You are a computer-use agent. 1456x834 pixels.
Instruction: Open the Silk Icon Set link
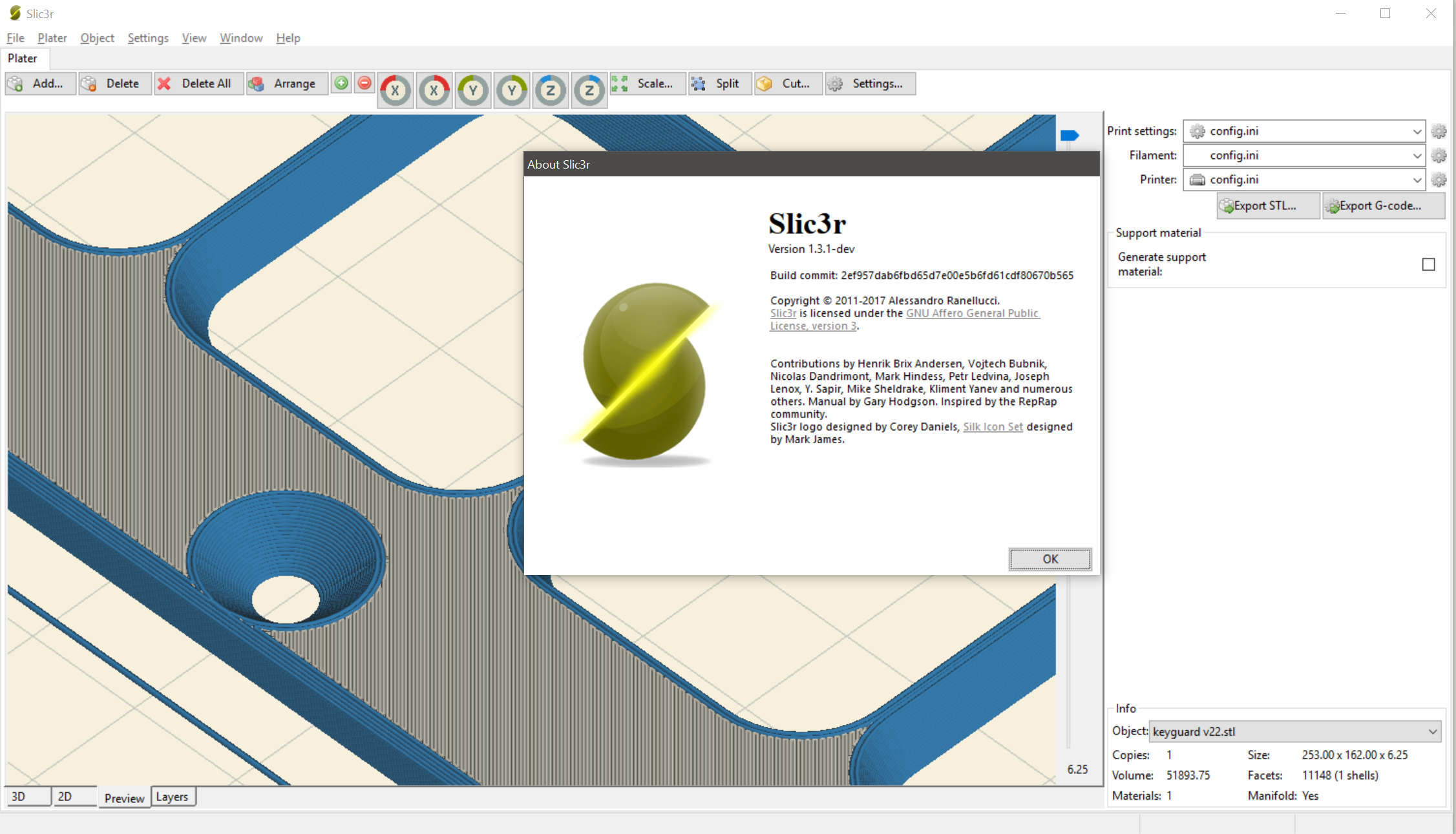[x=993, y=426]
